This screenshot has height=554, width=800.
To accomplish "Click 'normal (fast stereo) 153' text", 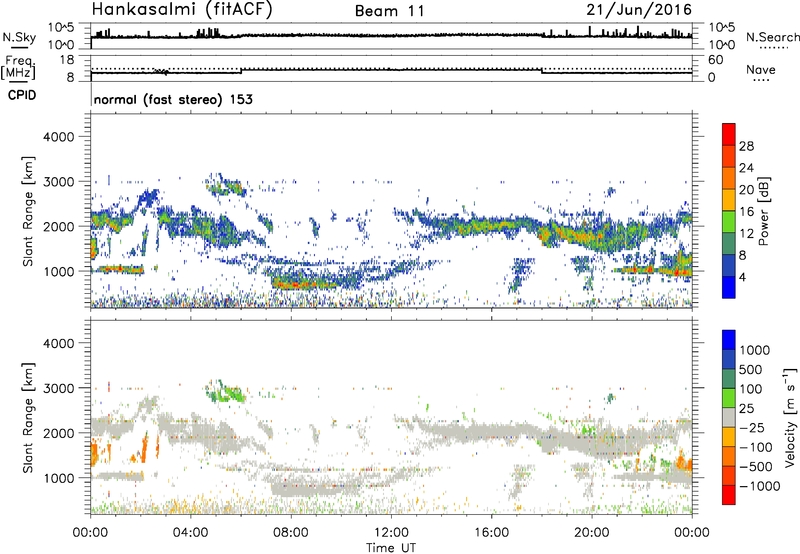I will tap(173, 99).
